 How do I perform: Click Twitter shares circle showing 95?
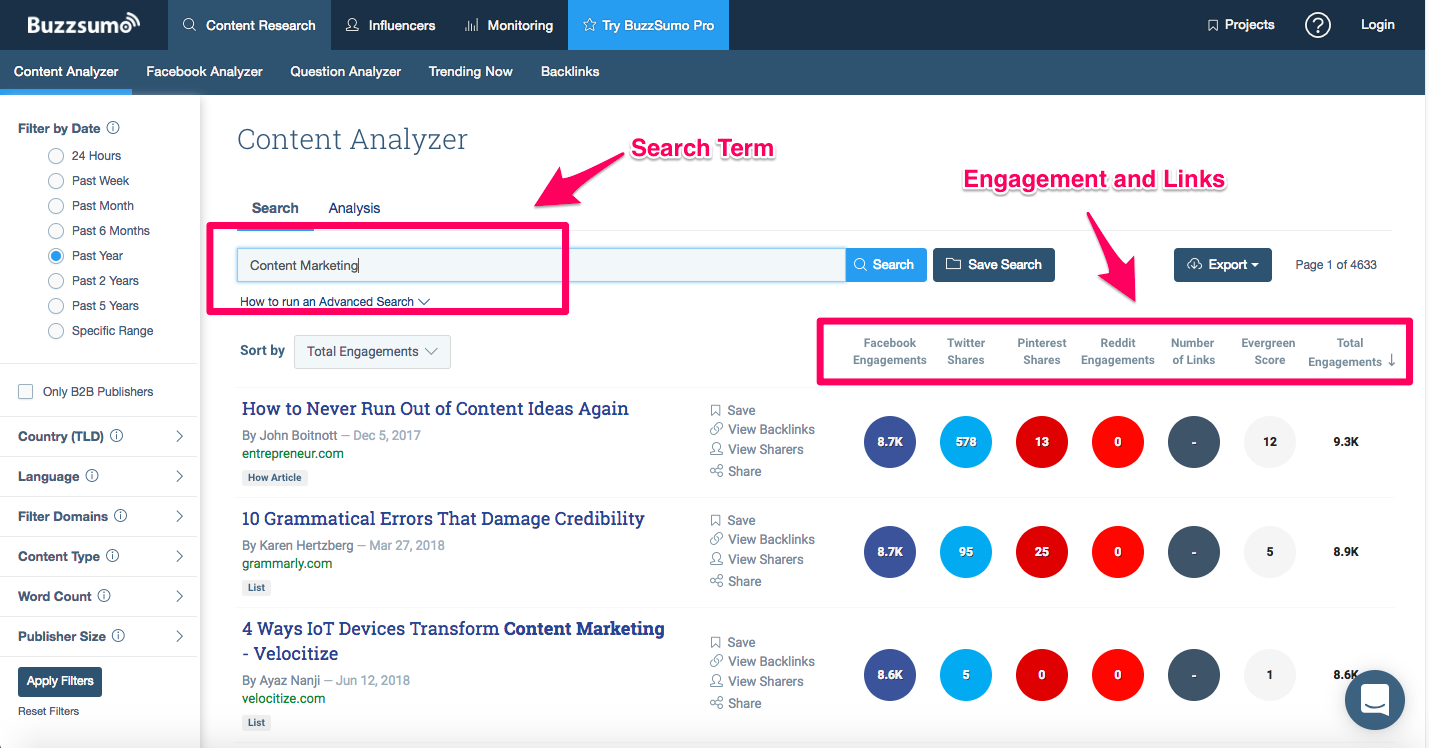(966, 551)
